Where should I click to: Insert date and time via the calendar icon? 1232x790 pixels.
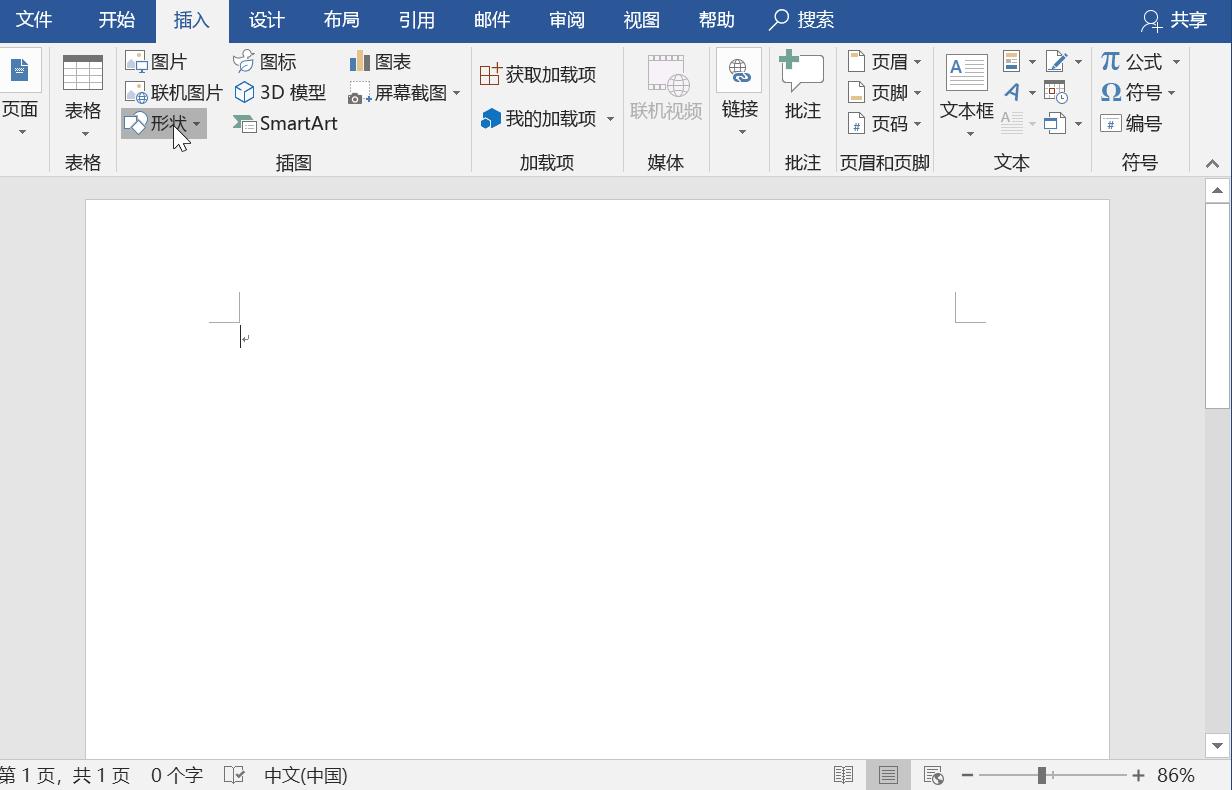coord(1056,92)
